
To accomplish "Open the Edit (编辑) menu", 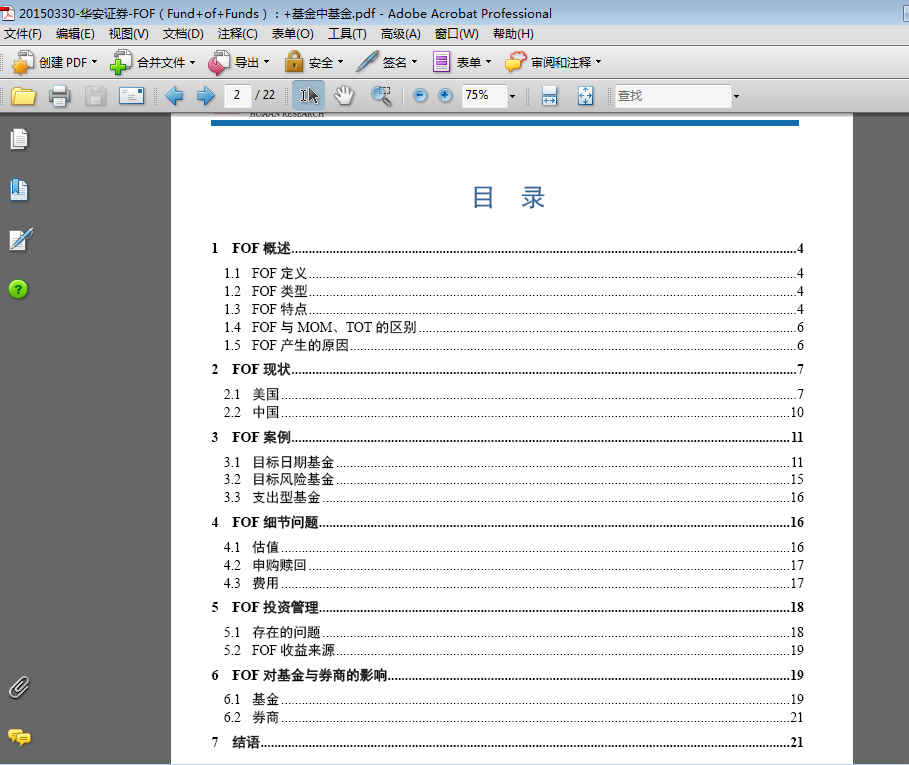I will [x=75, y=34].
